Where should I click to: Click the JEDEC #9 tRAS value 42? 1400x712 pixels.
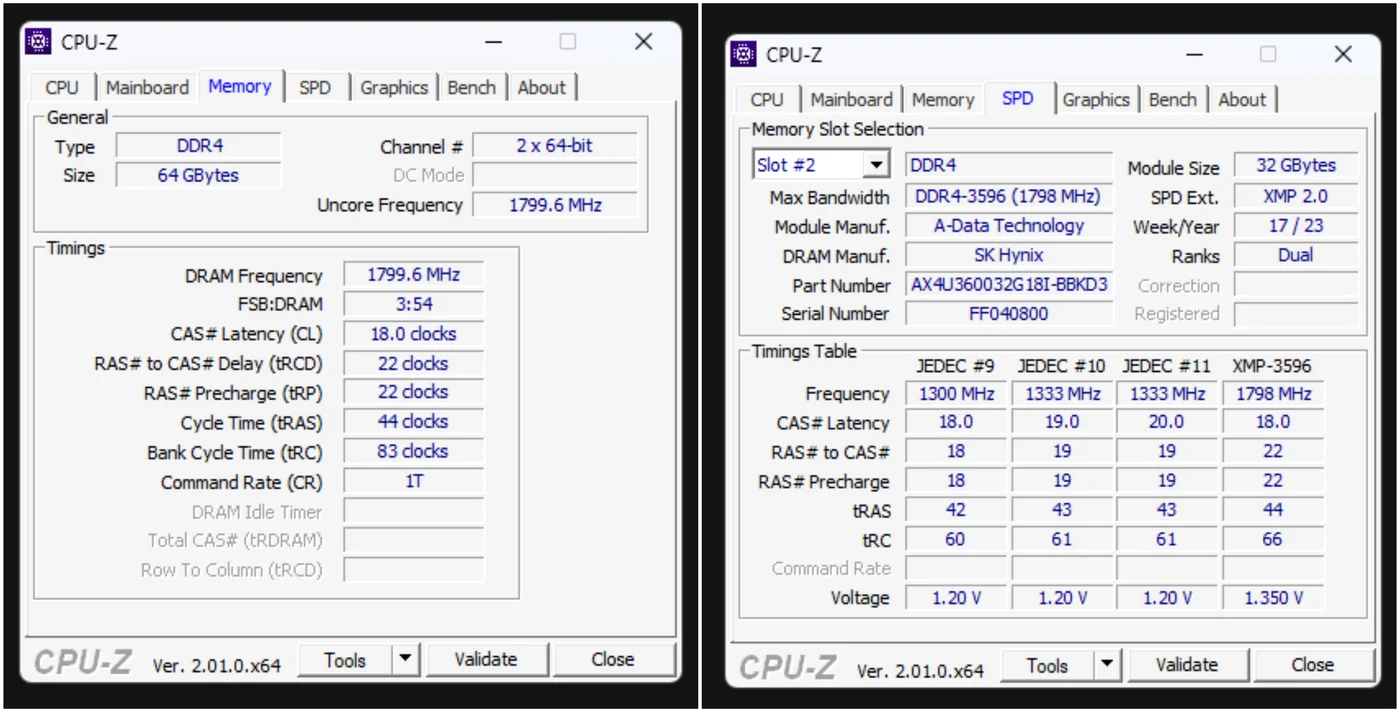[956, 510]
